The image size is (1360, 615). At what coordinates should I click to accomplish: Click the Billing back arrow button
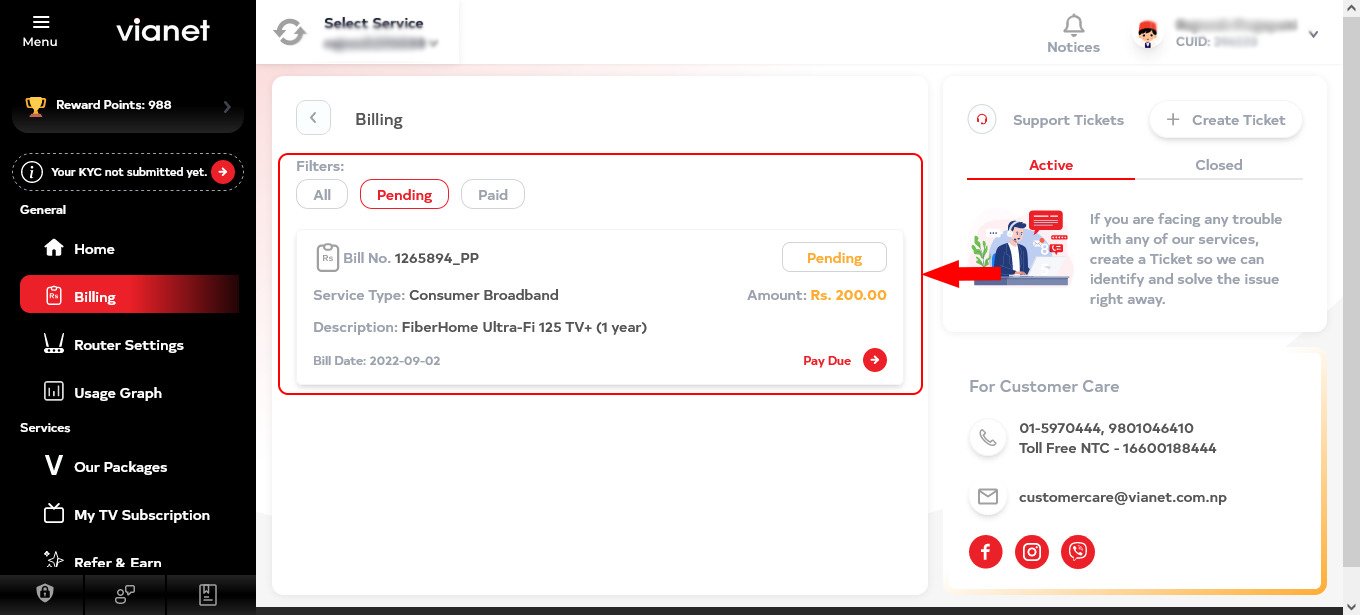point(313,118)
